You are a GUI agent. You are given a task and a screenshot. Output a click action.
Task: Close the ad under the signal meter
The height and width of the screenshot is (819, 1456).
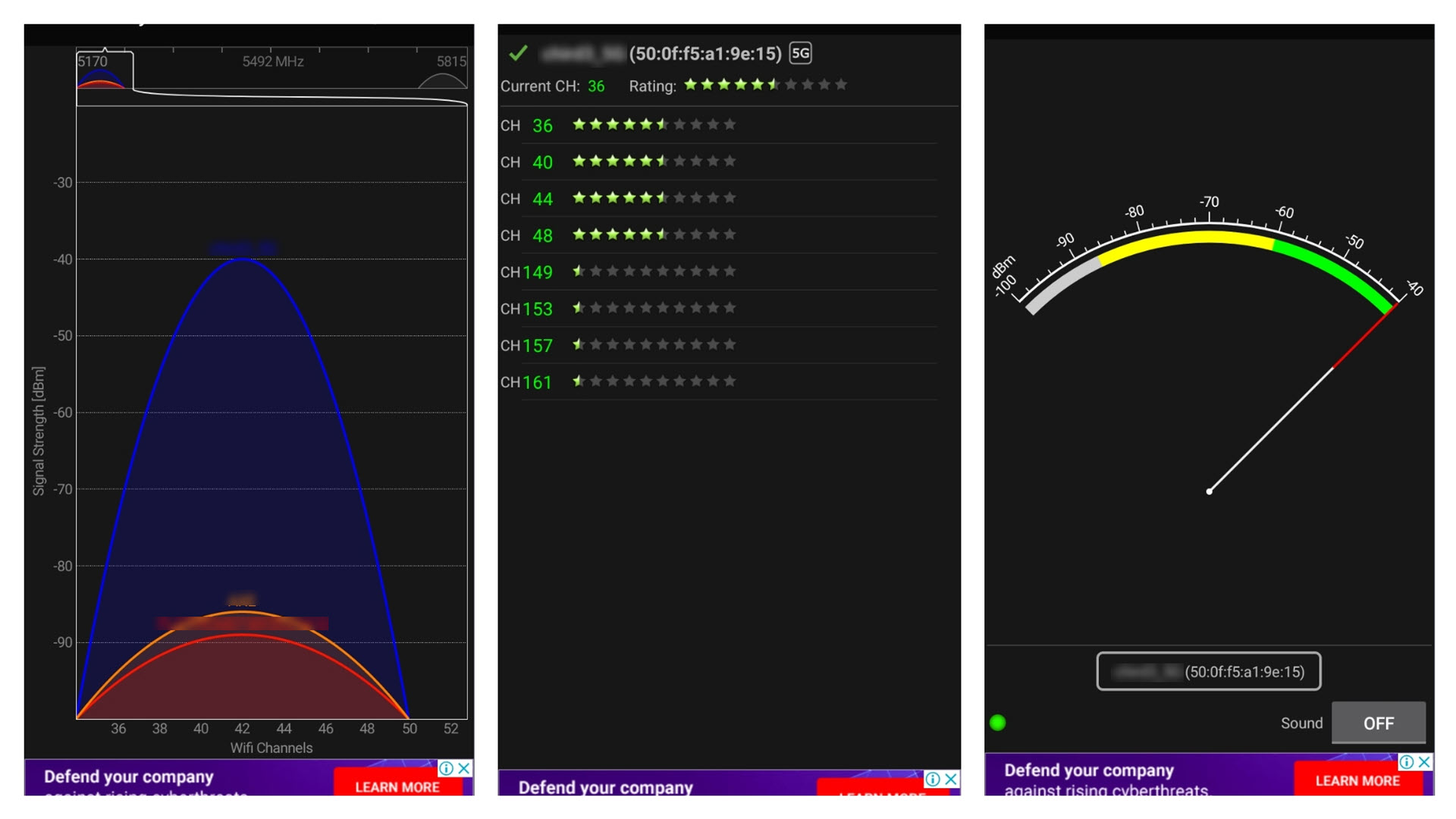pos(1424,761)
